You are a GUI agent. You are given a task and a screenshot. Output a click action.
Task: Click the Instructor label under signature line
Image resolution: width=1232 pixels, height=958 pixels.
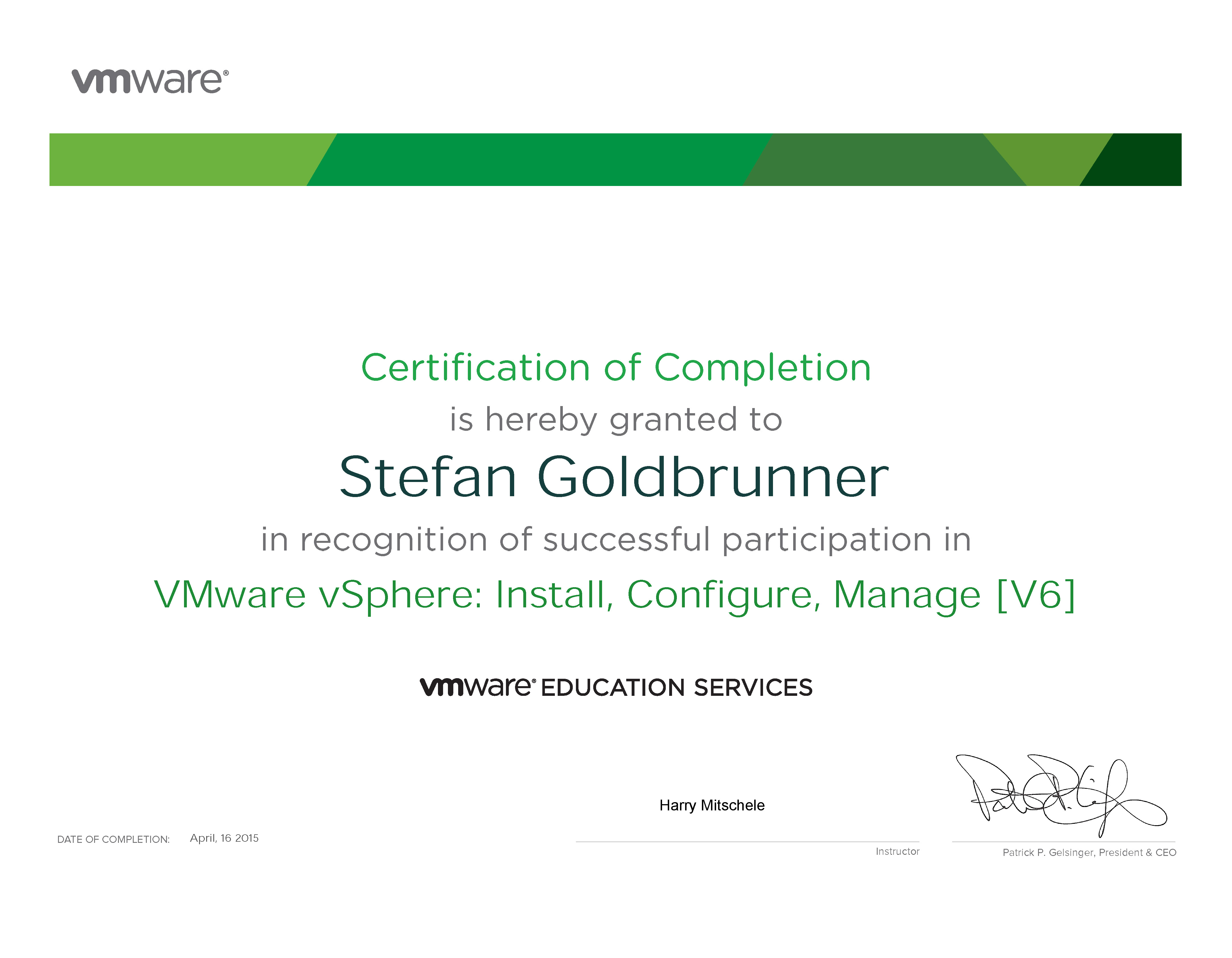897,851
